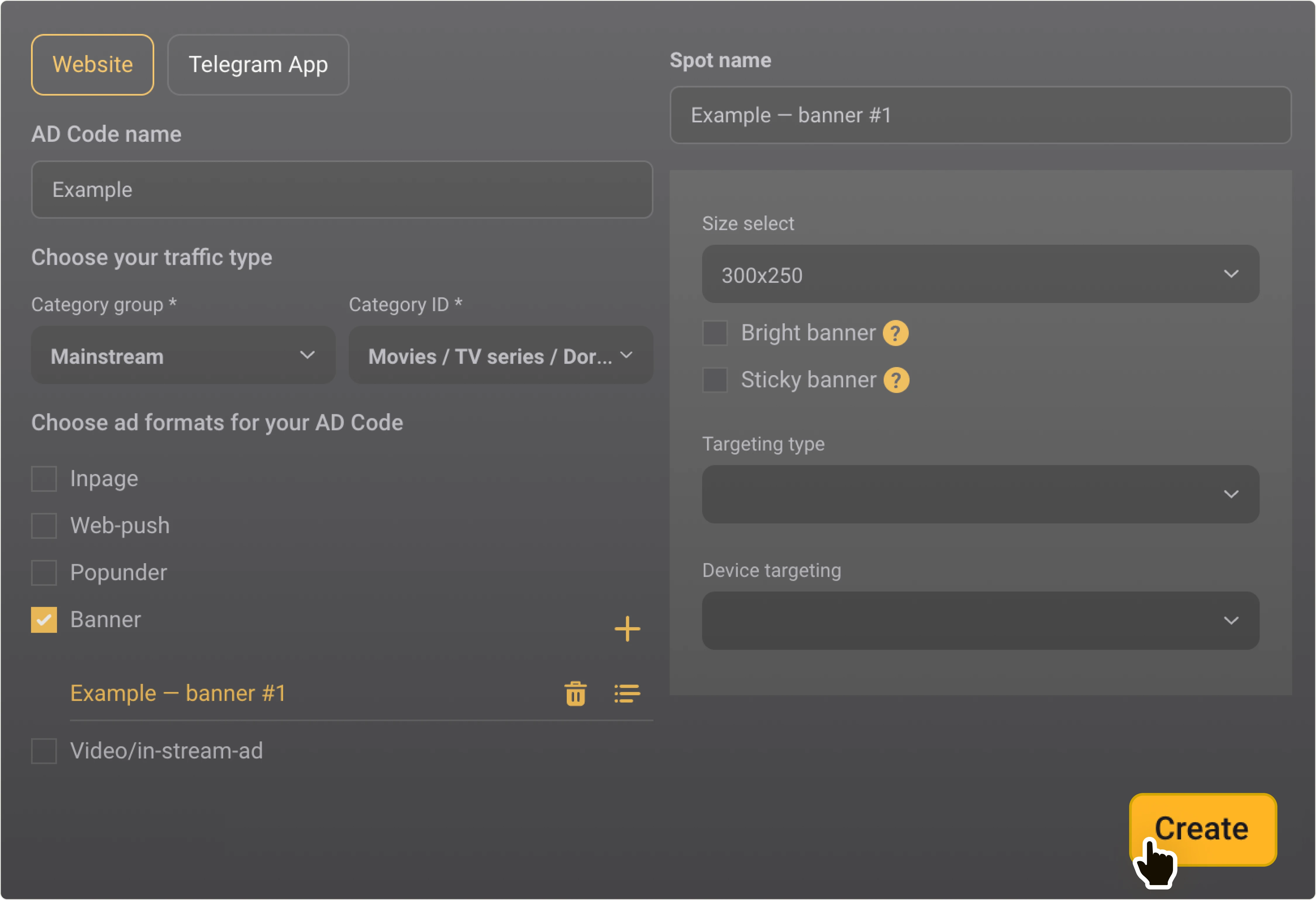The width and height of the screenshot is (1316, 900).
Task: Open the Device targeting dropdown
Action: tap(980, 620)
